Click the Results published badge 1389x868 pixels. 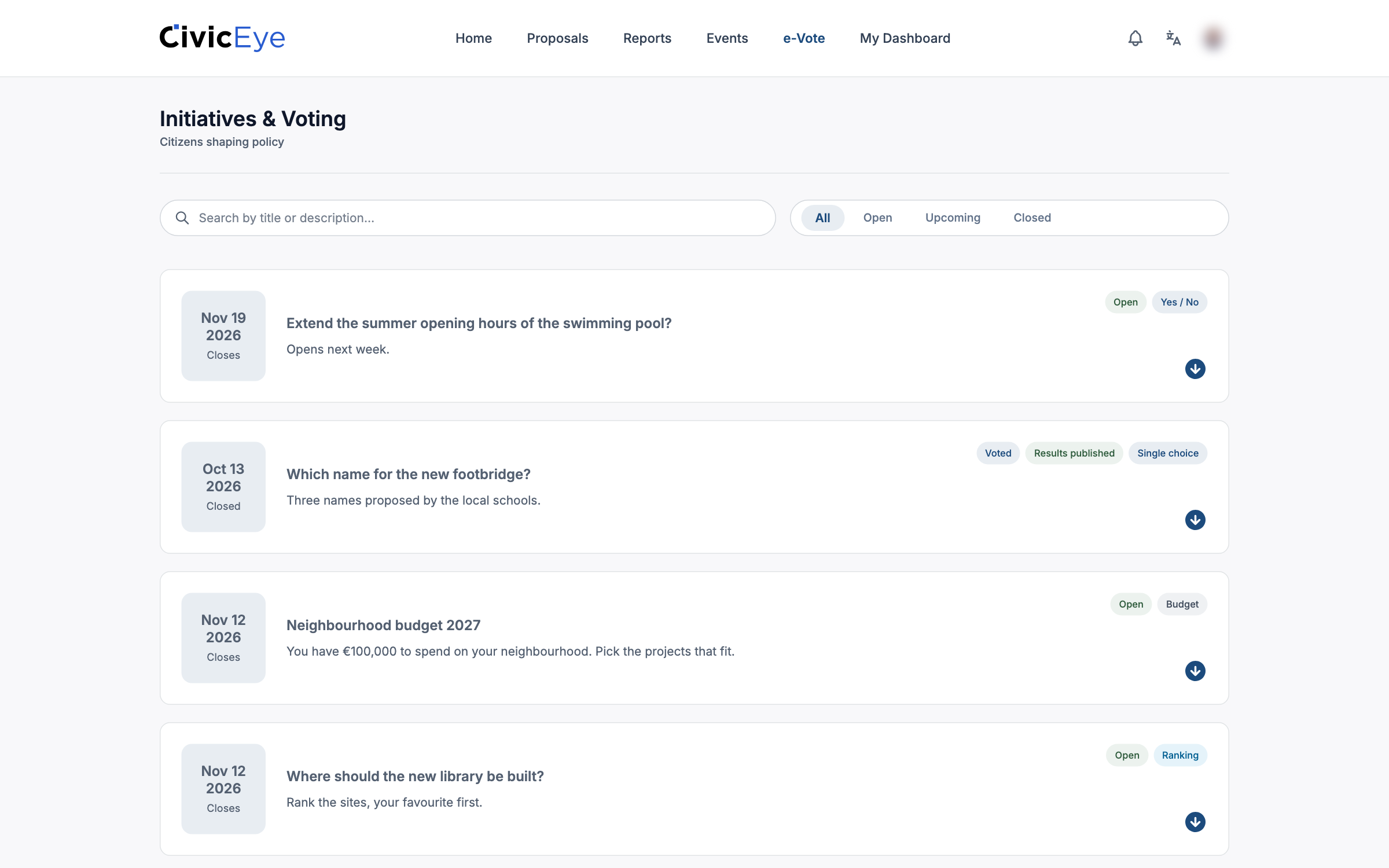[x=1074, y=453]
